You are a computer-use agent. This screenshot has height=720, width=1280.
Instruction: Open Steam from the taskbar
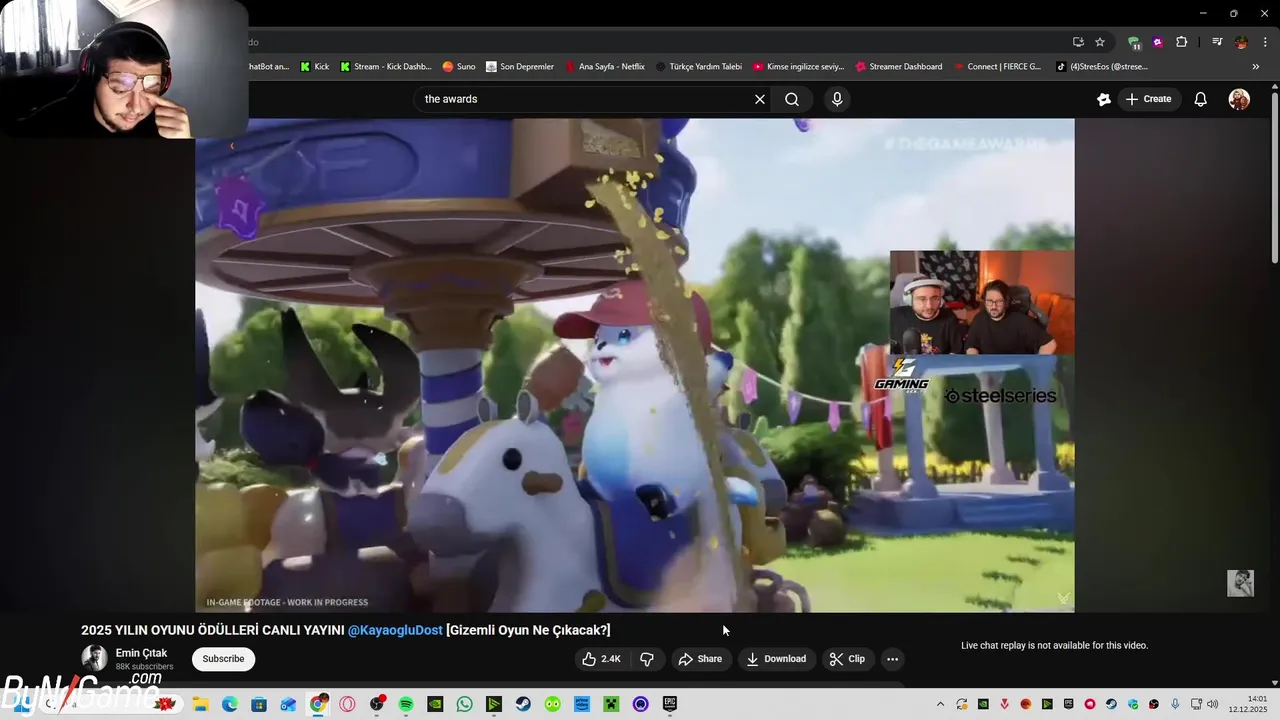coord(523,704)
